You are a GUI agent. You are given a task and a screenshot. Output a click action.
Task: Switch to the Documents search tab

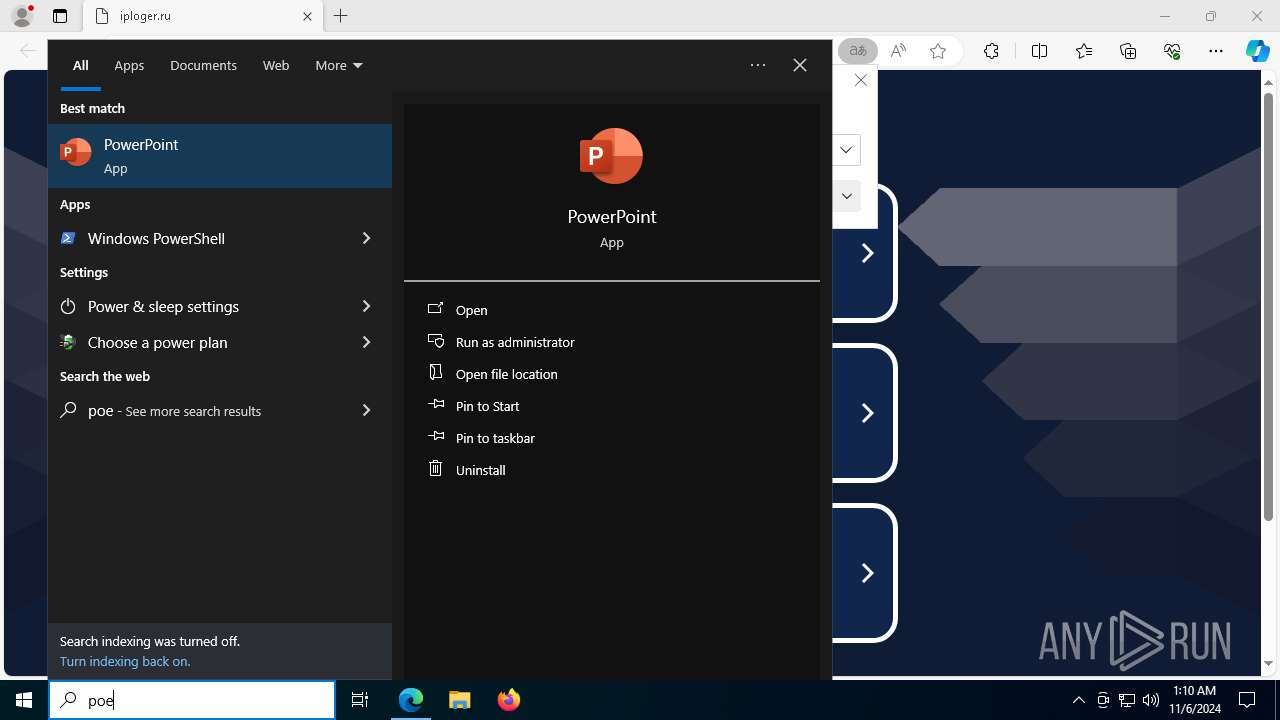click(x=203, y=65)
